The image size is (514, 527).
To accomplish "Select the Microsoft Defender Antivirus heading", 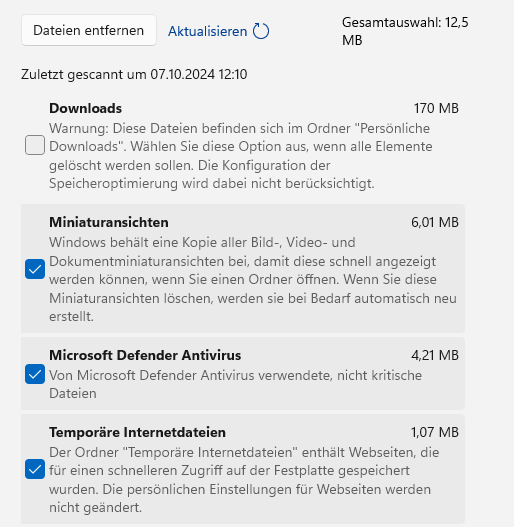I will pyautogui.click(x=145, y=355).
